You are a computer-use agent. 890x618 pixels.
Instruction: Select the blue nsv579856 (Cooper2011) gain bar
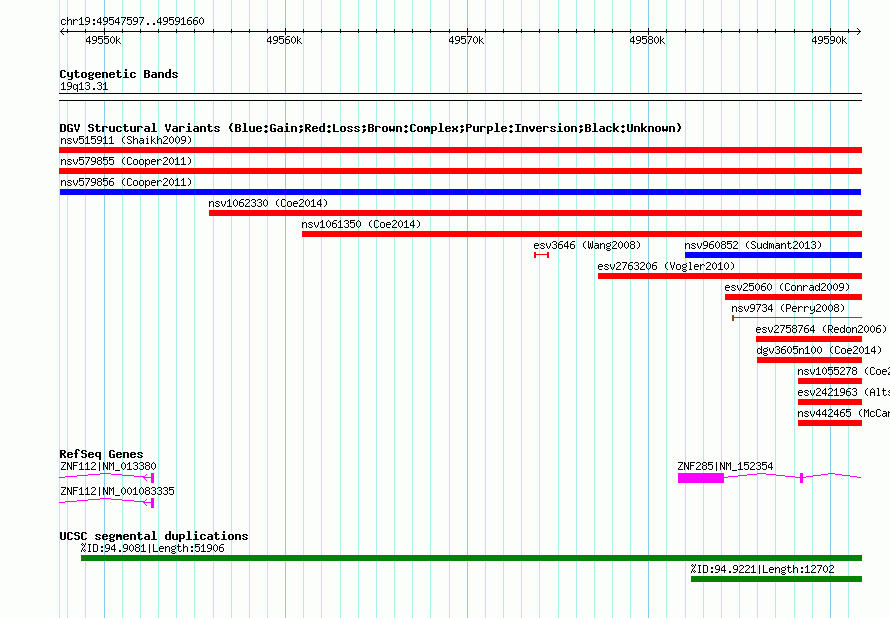click(x=460, y=192)
